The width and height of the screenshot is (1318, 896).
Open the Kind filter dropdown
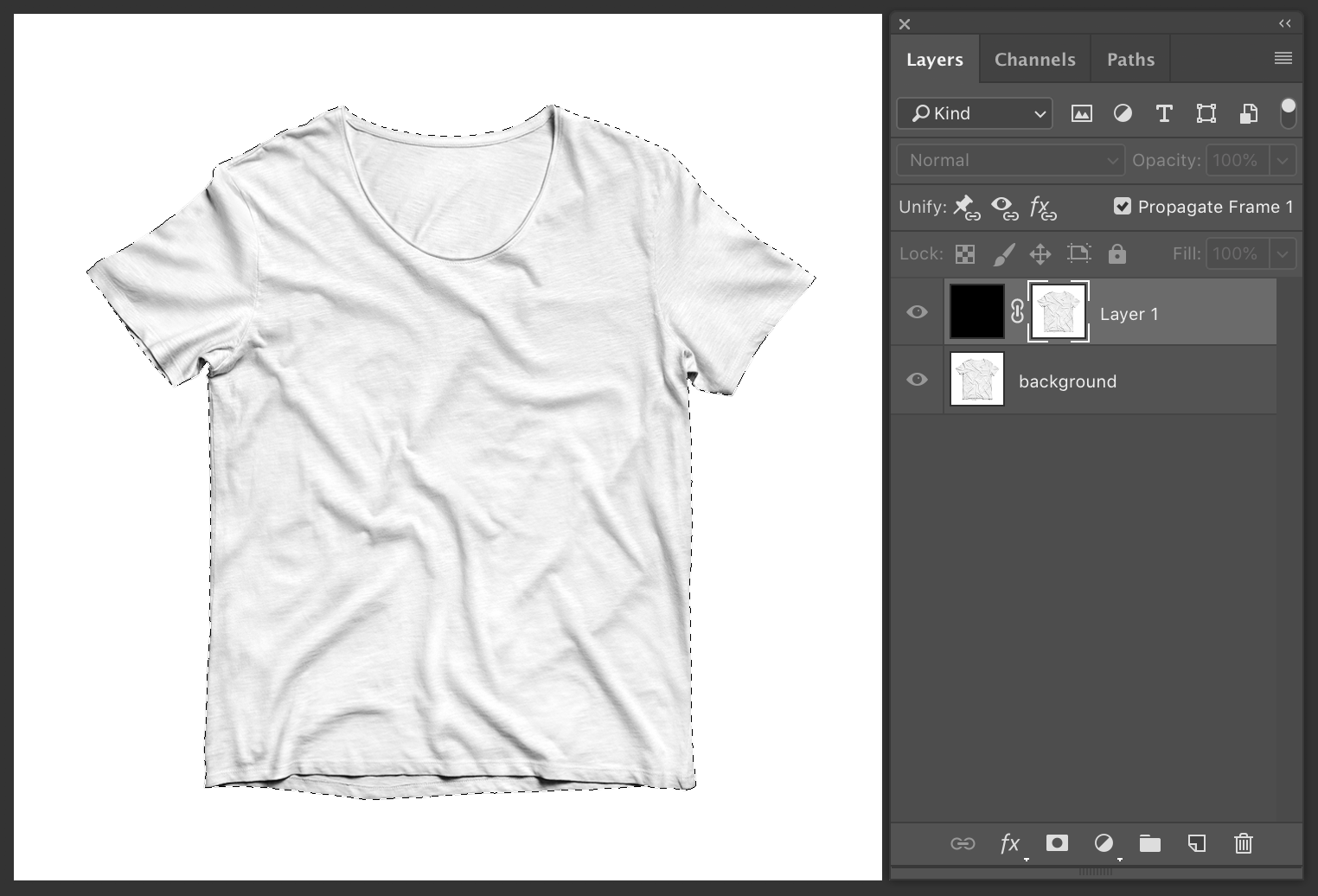pyautogui.click(x=974, y=113)
